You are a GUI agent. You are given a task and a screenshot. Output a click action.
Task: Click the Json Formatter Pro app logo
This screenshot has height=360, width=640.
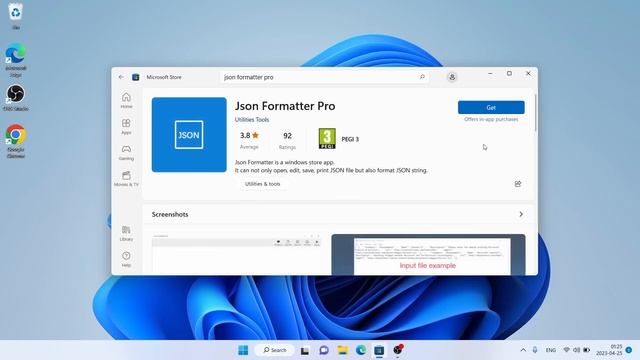click(189, 135)
